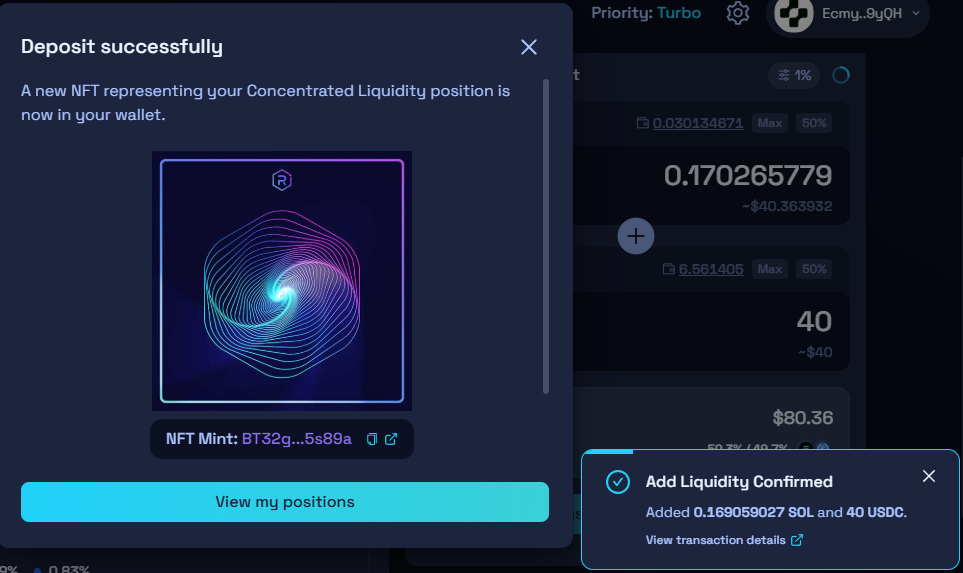Click the plus icon between token inputs

636,236
